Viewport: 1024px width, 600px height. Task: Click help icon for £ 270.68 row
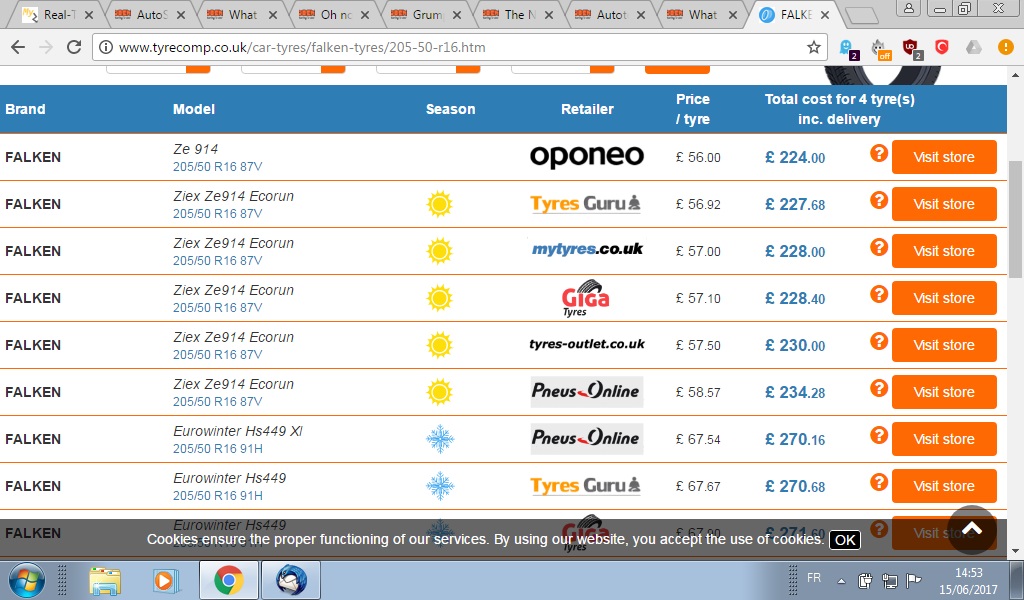coord(879,482)
